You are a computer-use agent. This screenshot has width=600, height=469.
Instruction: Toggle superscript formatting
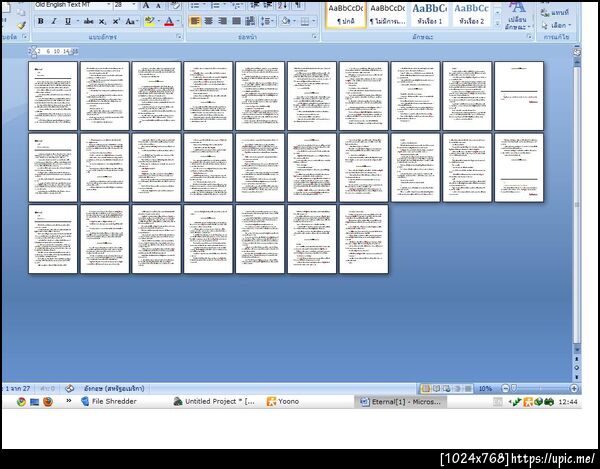click(116, 21)
